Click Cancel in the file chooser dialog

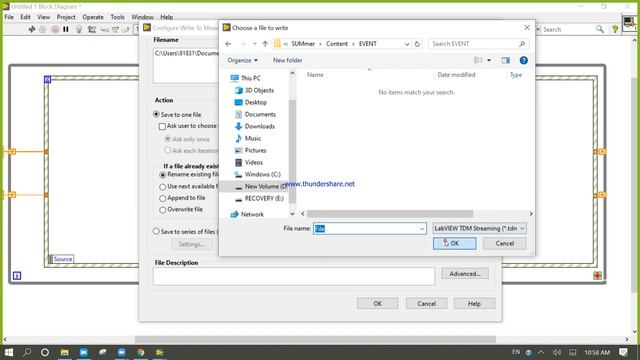point(504,244)
